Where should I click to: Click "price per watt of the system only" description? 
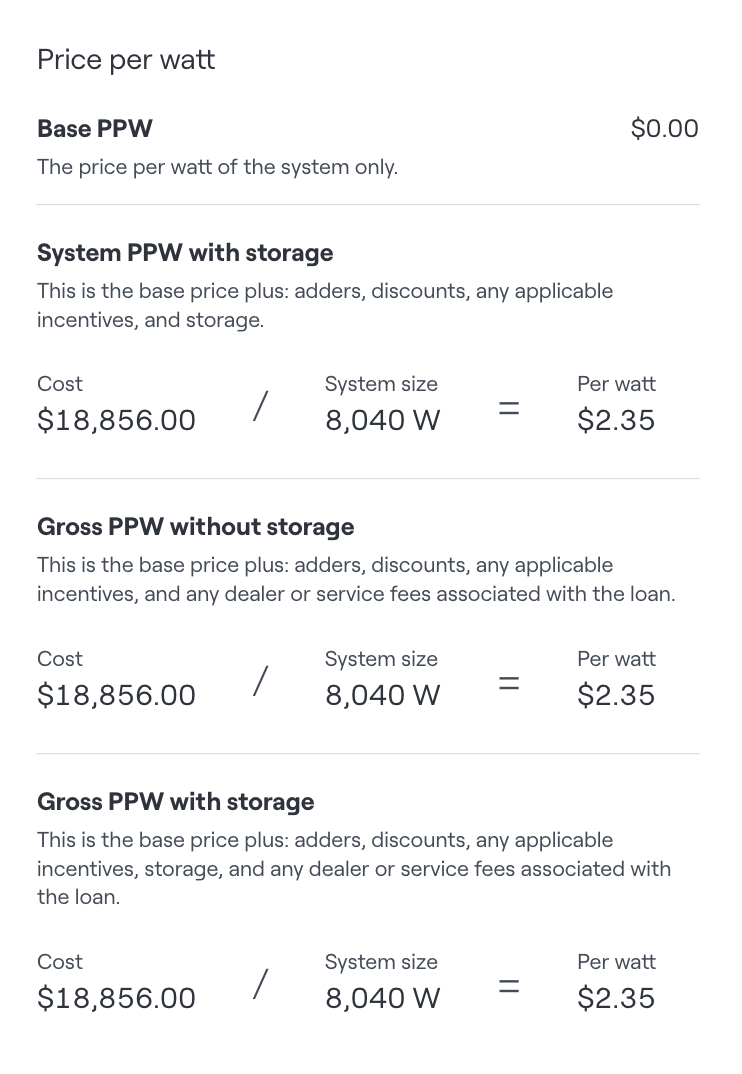217,167
